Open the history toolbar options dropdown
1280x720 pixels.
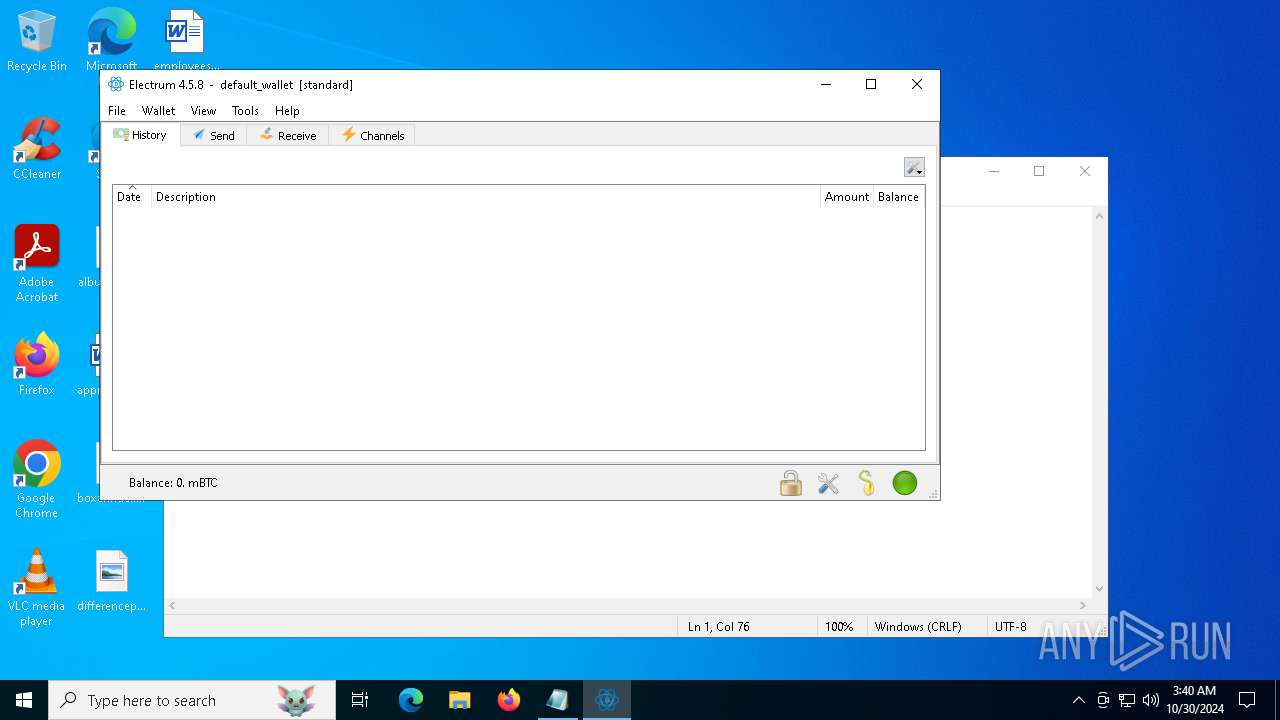click(914, 167)
